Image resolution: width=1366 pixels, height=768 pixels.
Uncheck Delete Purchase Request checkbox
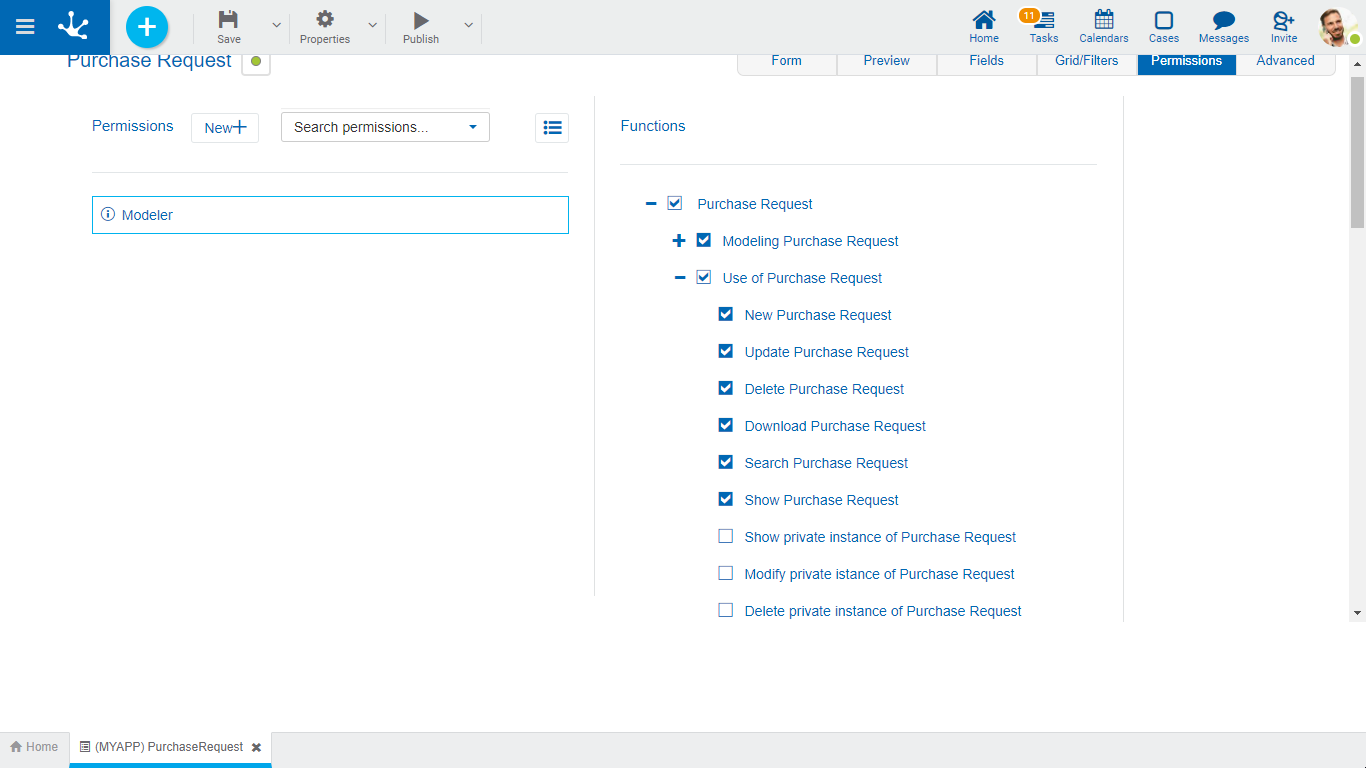tap(726, 389)
